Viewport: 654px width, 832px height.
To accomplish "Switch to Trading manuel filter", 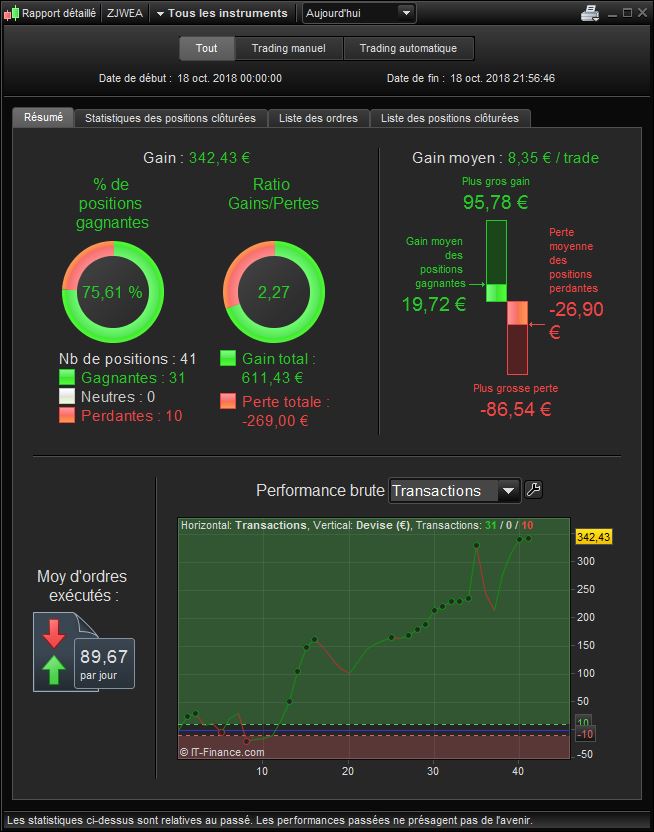I will pyautogui.click(x=289, y=48).
